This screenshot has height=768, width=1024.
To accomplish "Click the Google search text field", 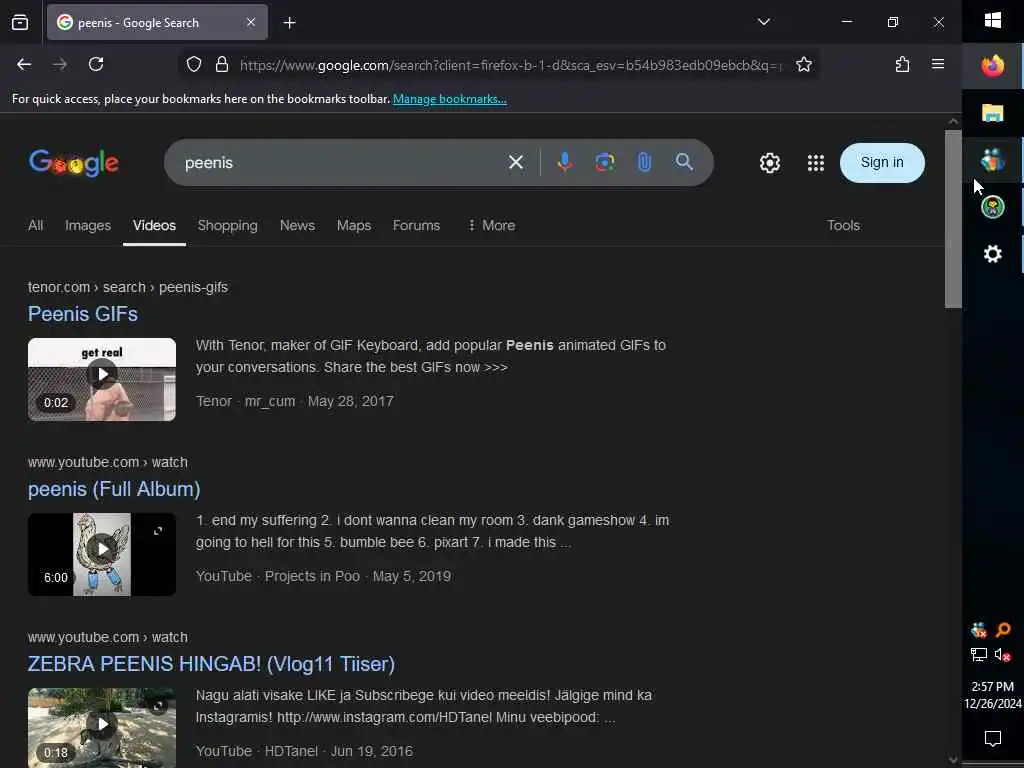I will pos(340,163).
